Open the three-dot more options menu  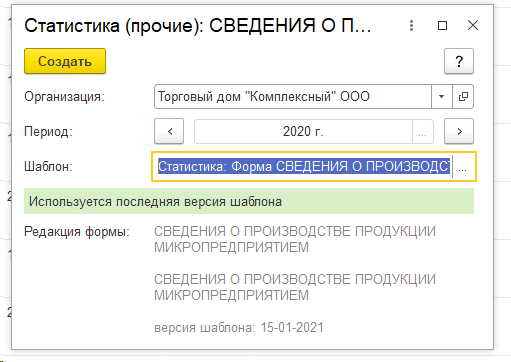coord(411,25)
